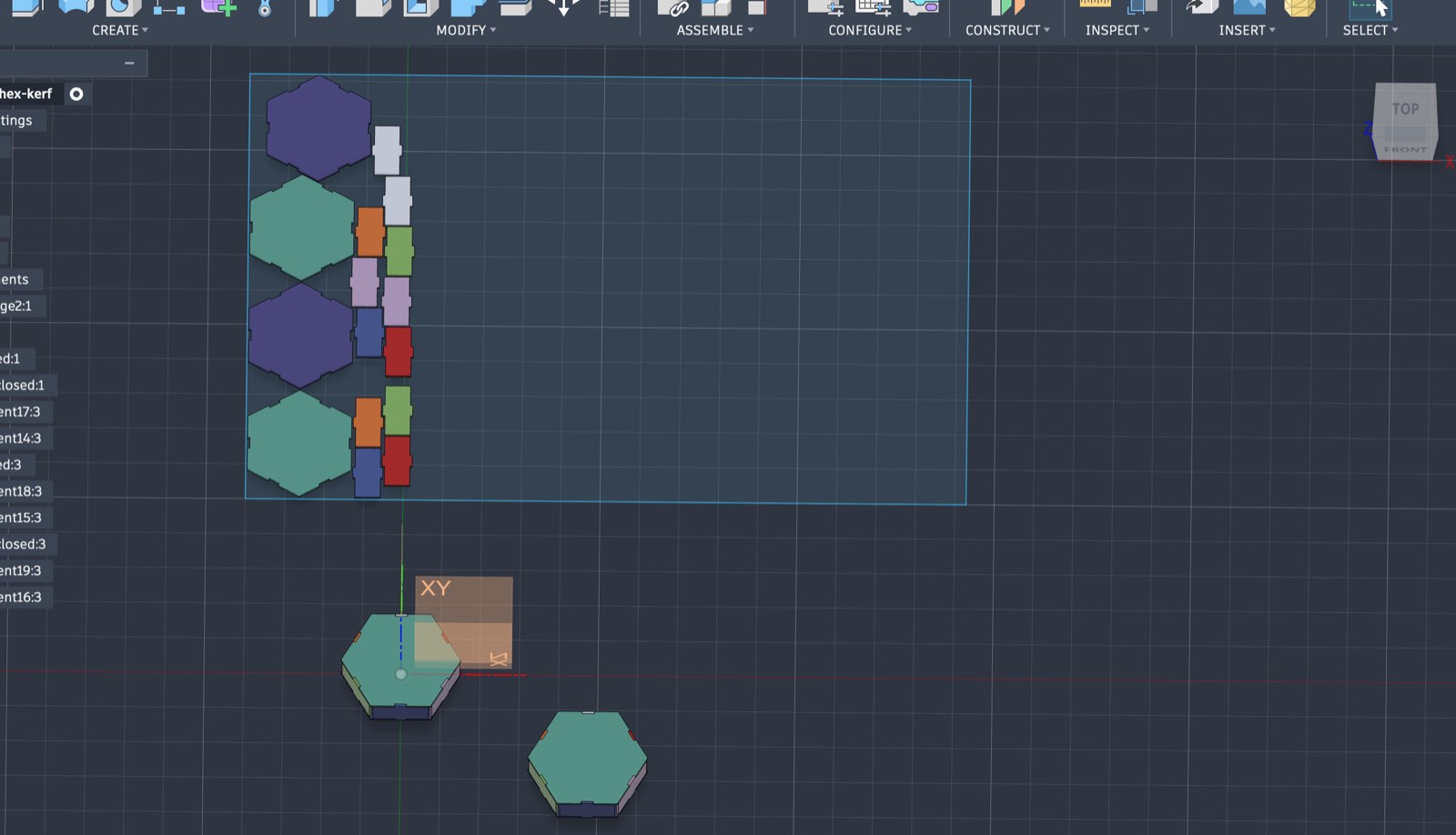Click the Move/Copy arrows icon in MODIFY
This screenshot has height=835, width=1456.
pyautogui.click(x=563, y=7)
